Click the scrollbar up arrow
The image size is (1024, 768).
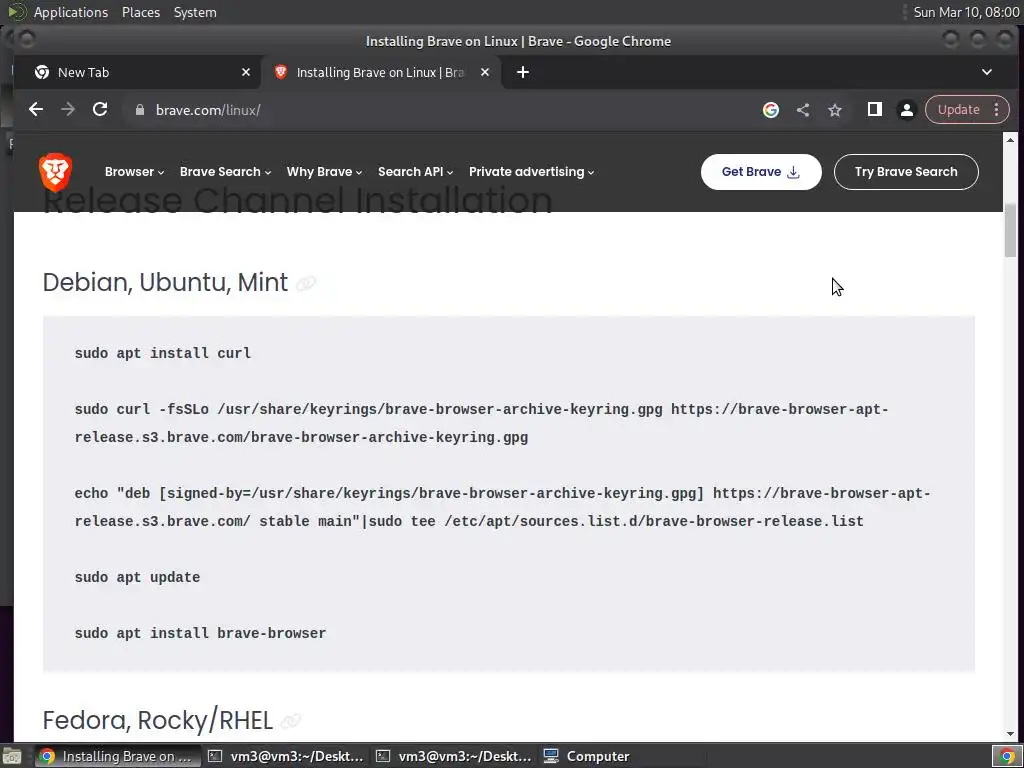point(1010,140)
